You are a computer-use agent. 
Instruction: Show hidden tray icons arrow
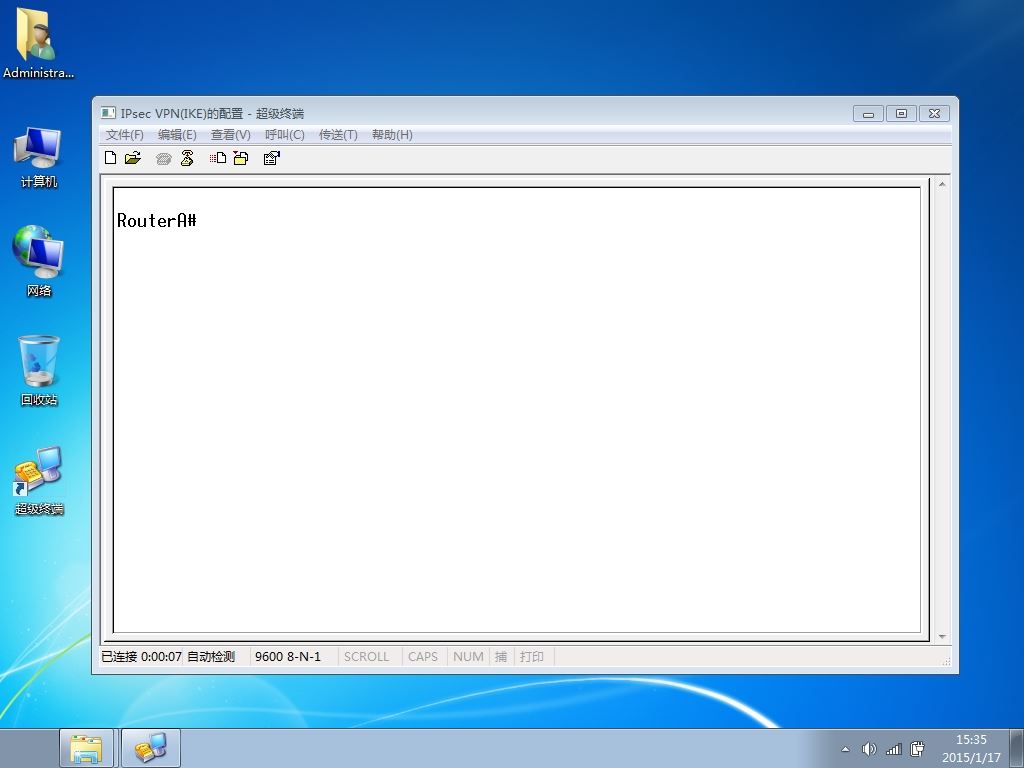tap(846, 749)
